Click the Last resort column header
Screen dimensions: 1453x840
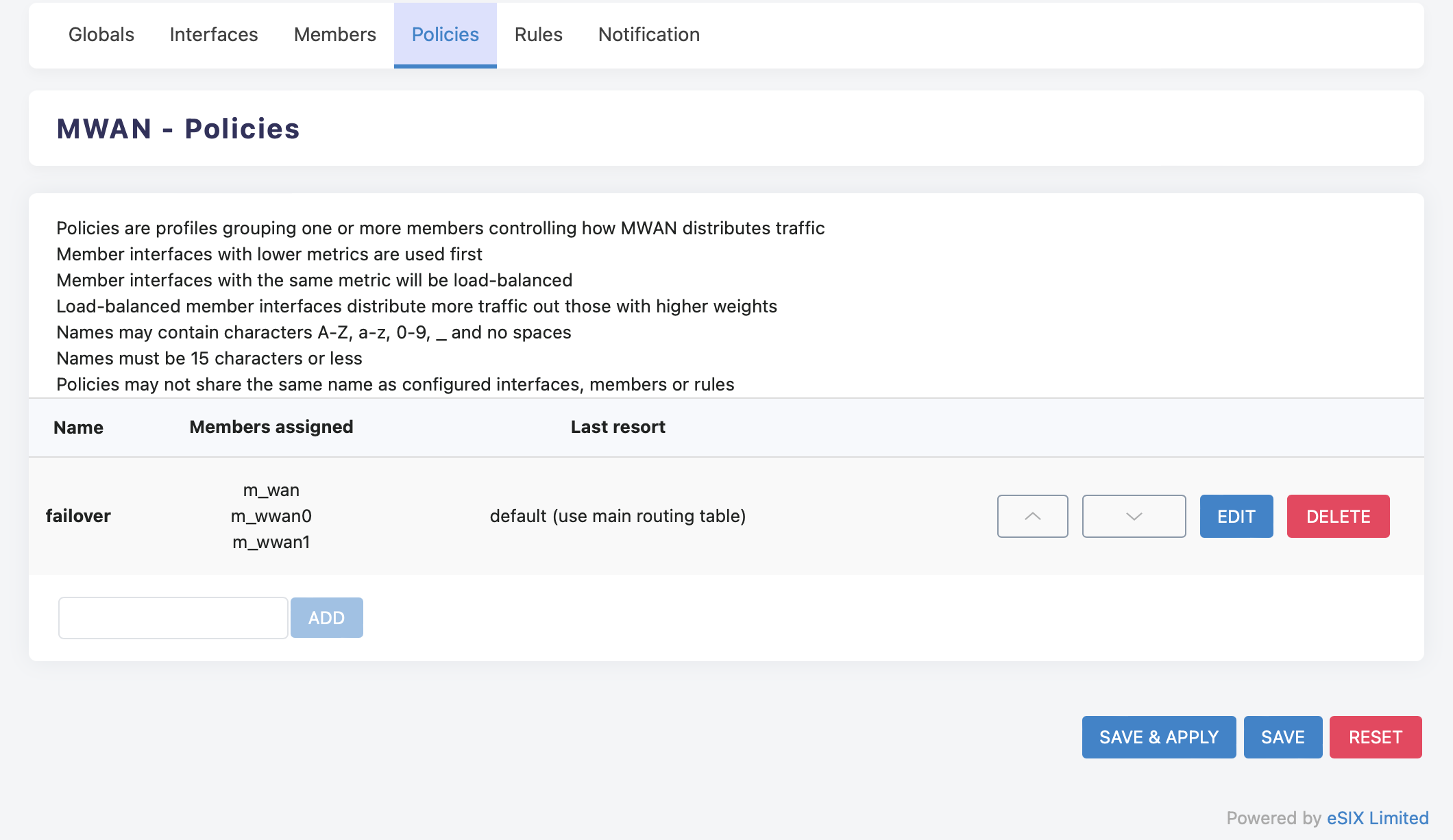[618, 427]
